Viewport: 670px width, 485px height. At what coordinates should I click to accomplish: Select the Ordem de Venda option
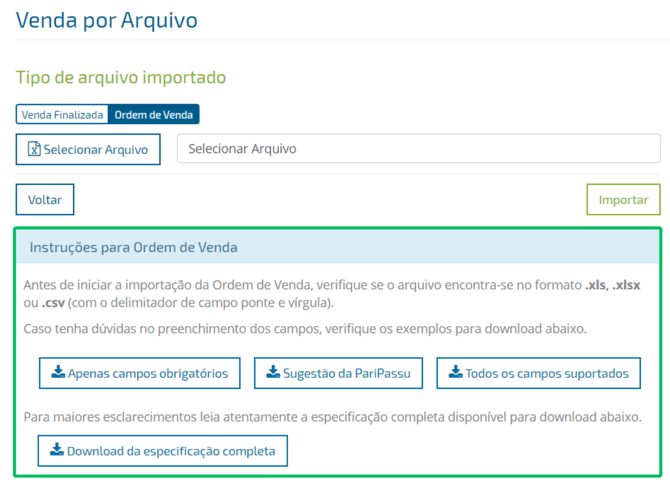pyautogui.click(x=153, y=115)
